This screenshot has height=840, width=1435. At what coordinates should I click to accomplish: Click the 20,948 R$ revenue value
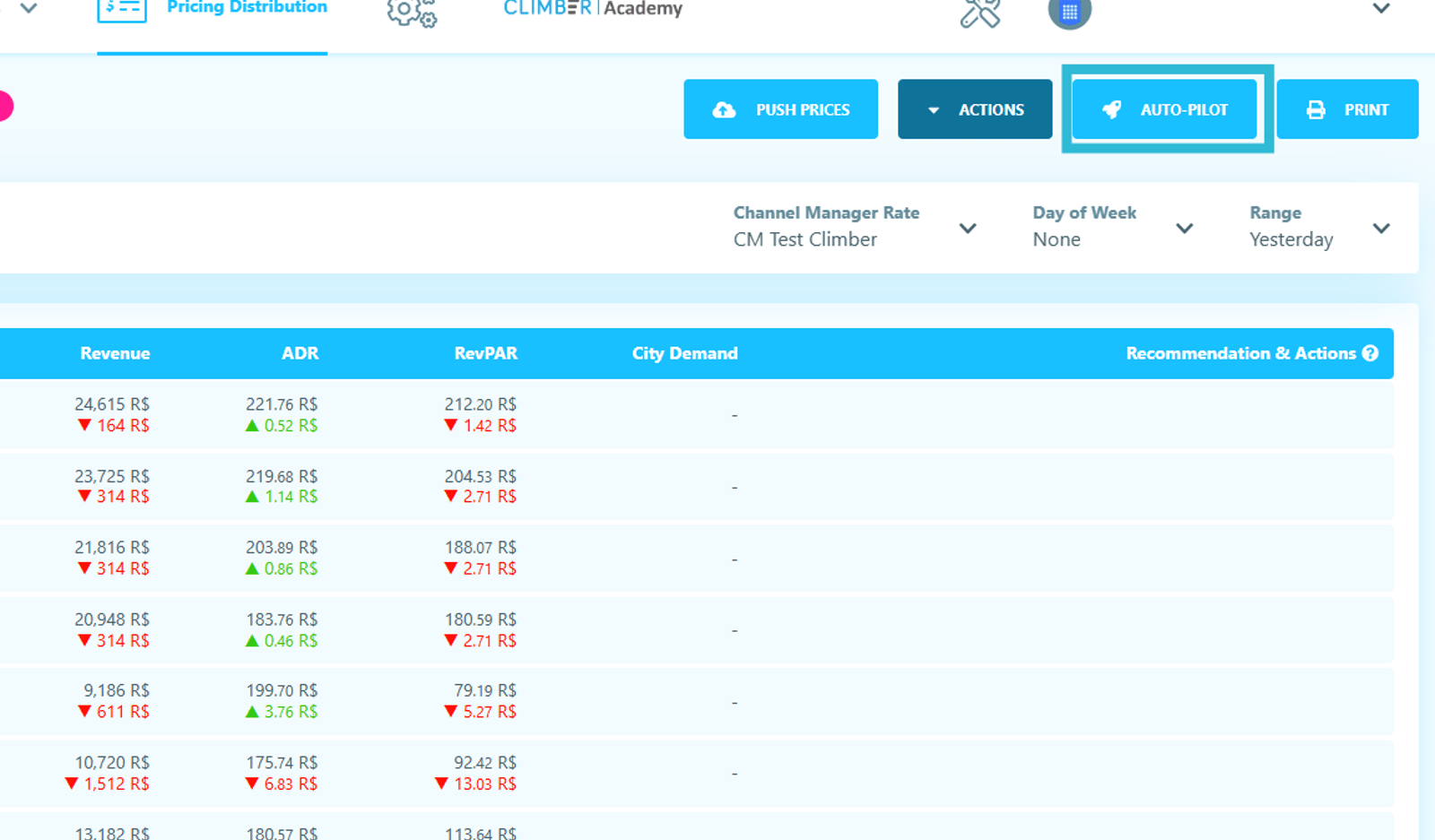(x=112, y=619)
